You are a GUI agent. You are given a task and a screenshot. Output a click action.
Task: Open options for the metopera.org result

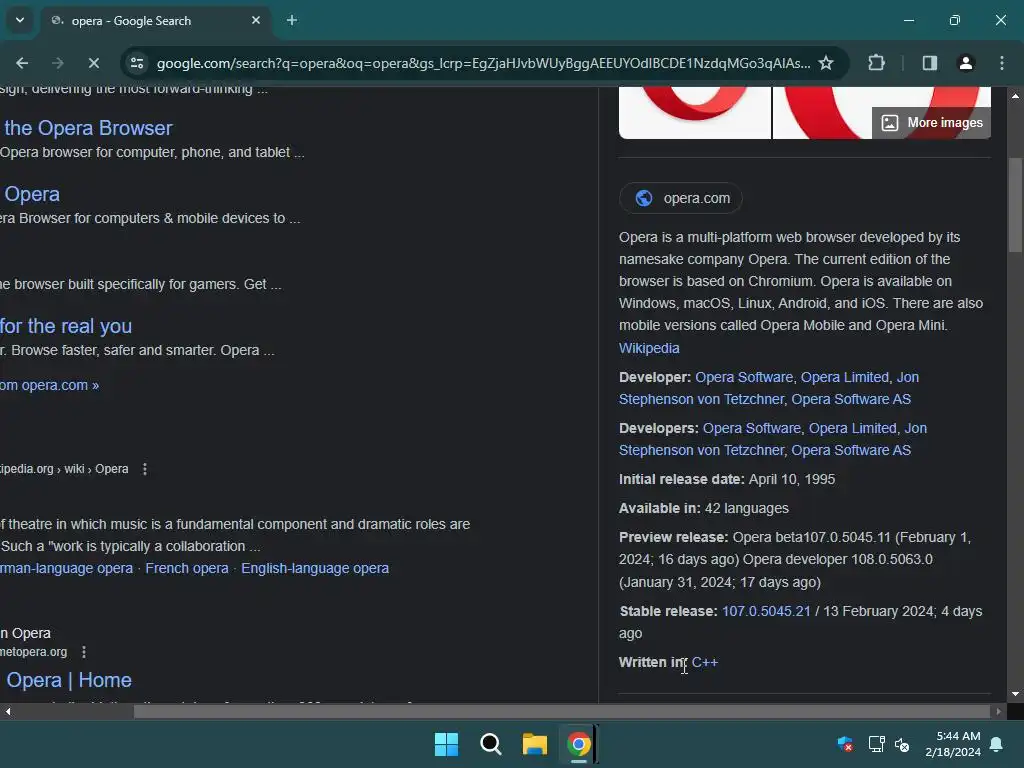click(x=84, y=652)
